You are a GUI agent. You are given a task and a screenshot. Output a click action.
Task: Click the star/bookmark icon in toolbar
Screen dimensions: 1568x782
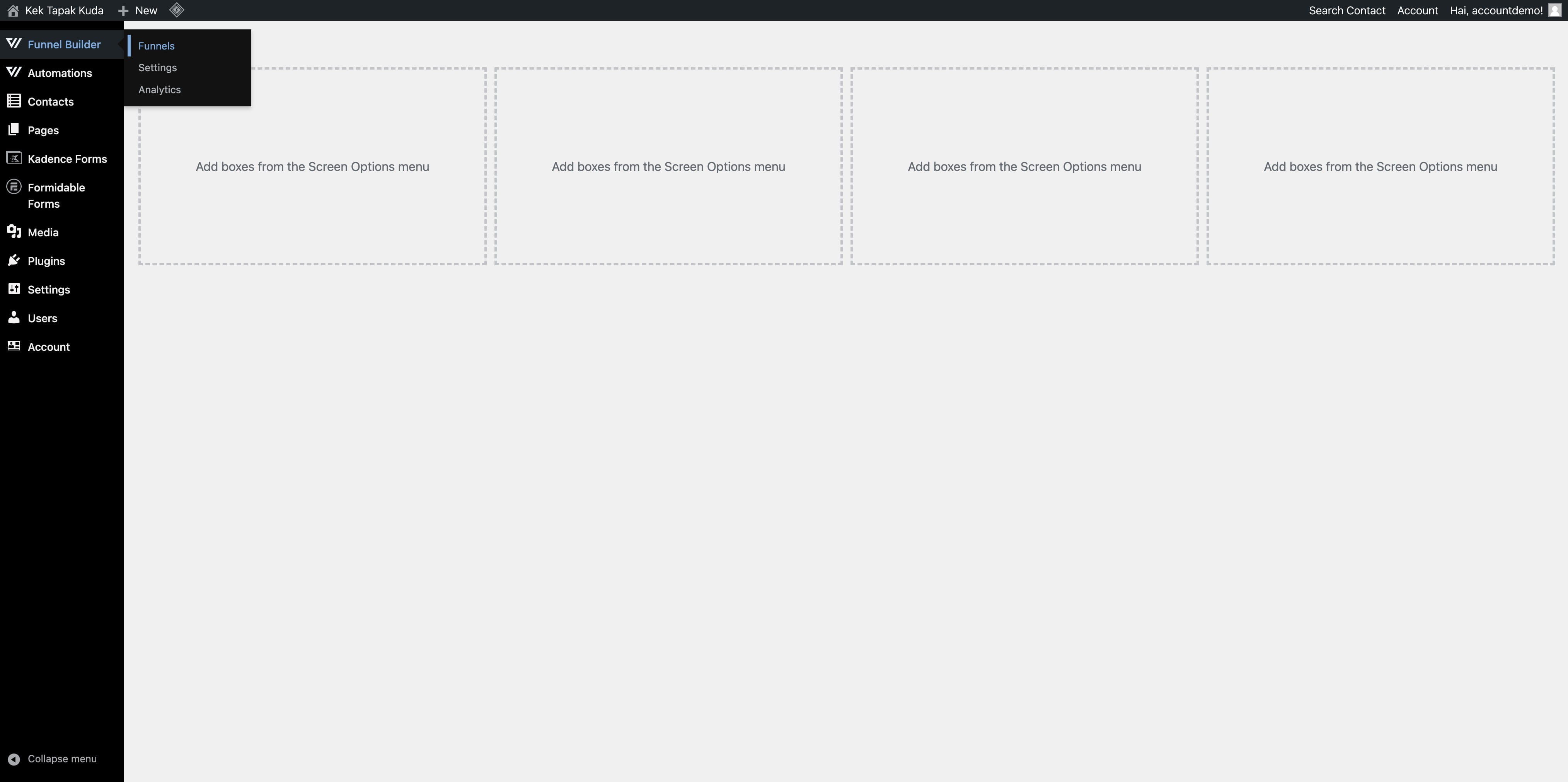click(177, 10)
